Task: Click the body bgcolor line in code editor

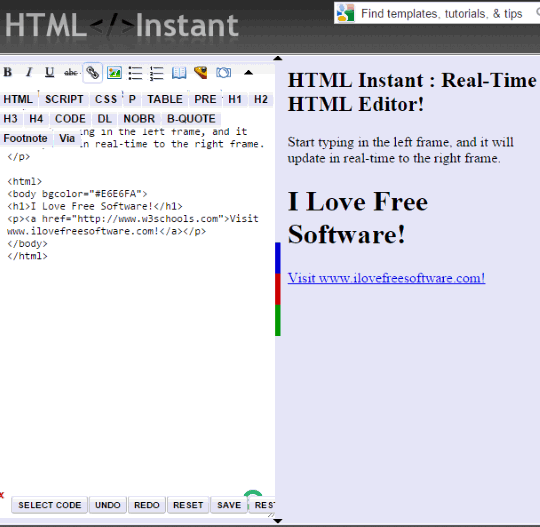Action: coord(77,194)
